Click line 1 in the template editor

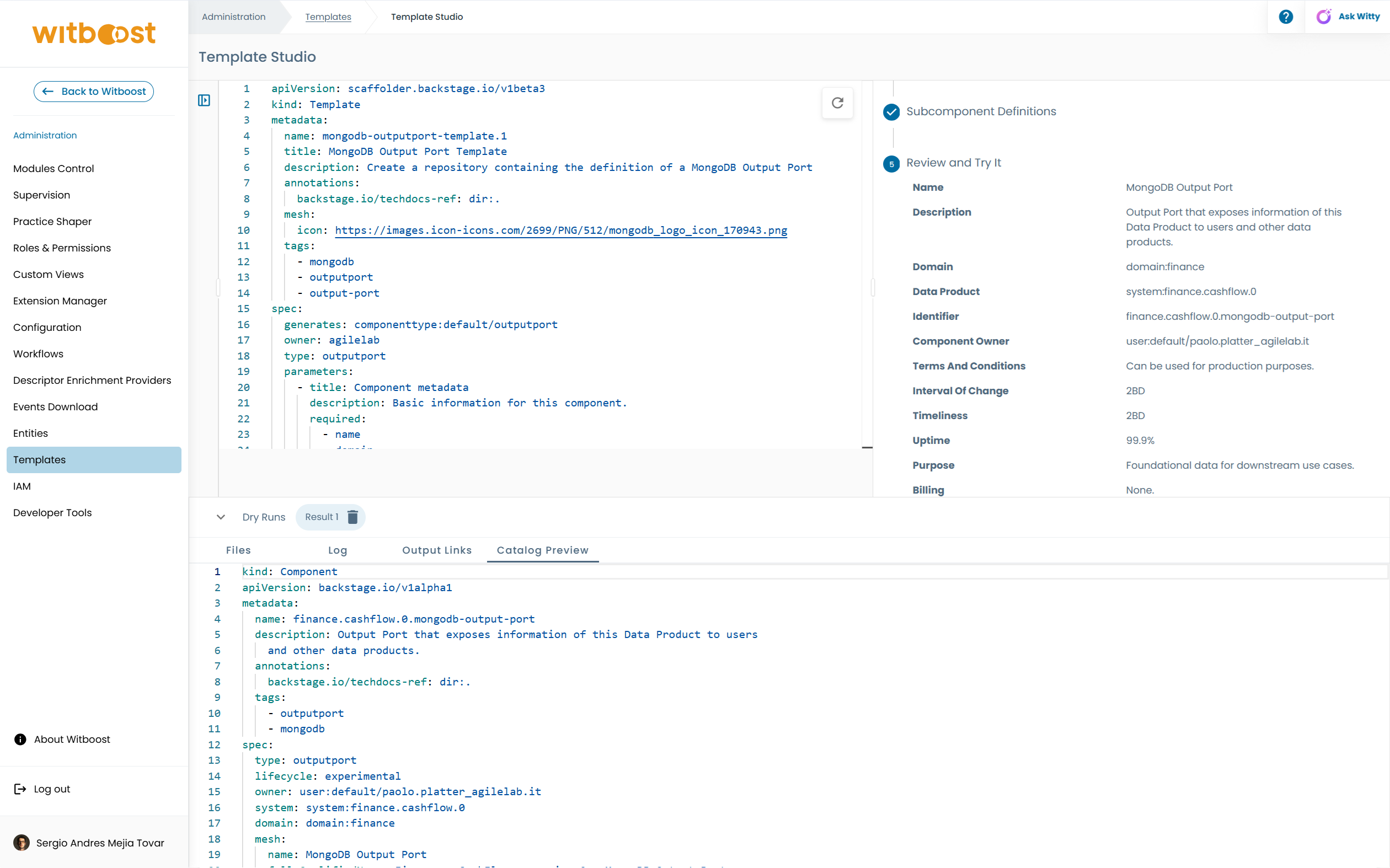408,88
